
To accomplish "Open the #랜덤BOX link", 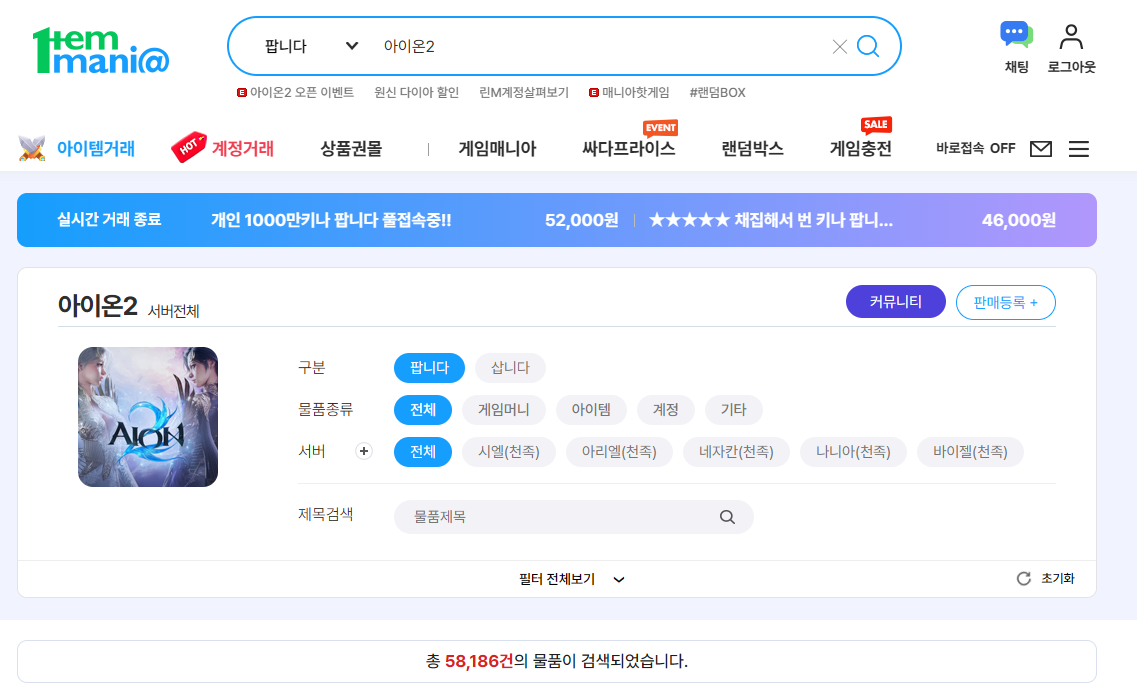I will [x=717, y=93].
